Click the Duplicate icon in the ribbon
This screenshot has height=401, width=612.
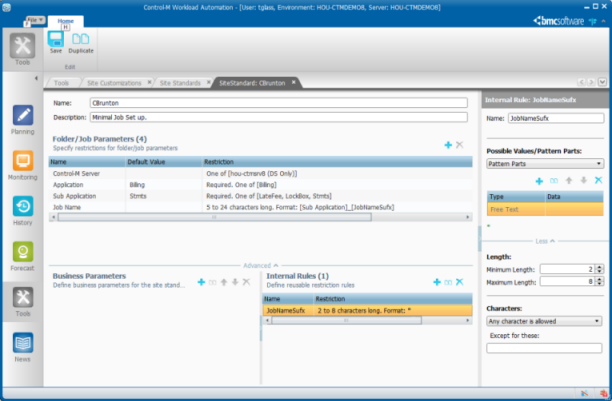80,39
